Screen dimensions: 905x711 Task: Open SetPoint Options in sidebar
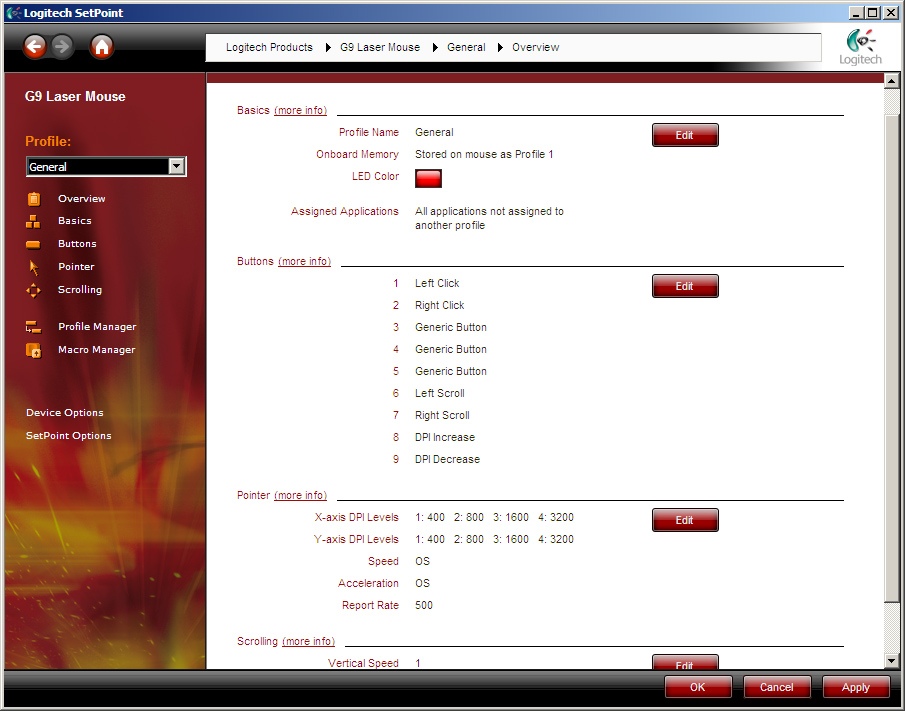pos(69,436)
